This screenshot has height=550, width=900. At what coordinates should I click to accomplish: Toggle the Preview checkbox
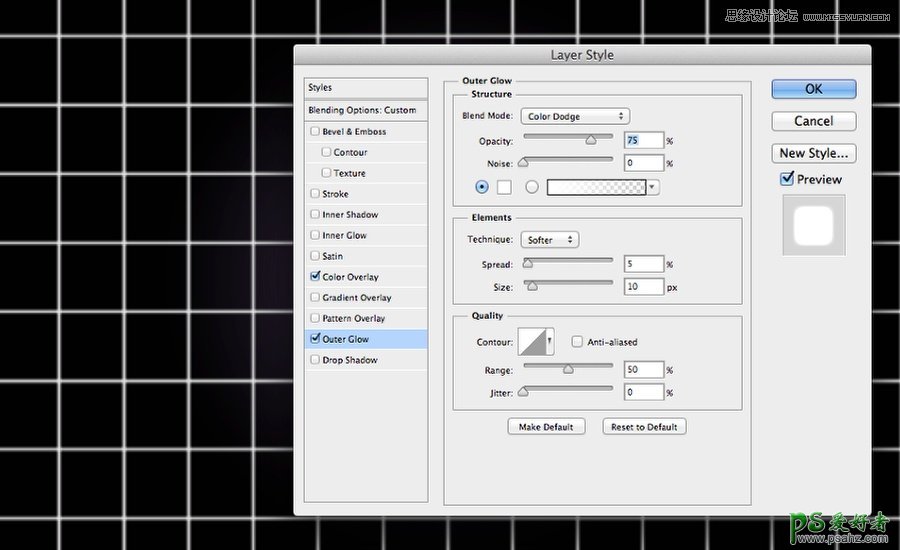click(x=787, y=179)
